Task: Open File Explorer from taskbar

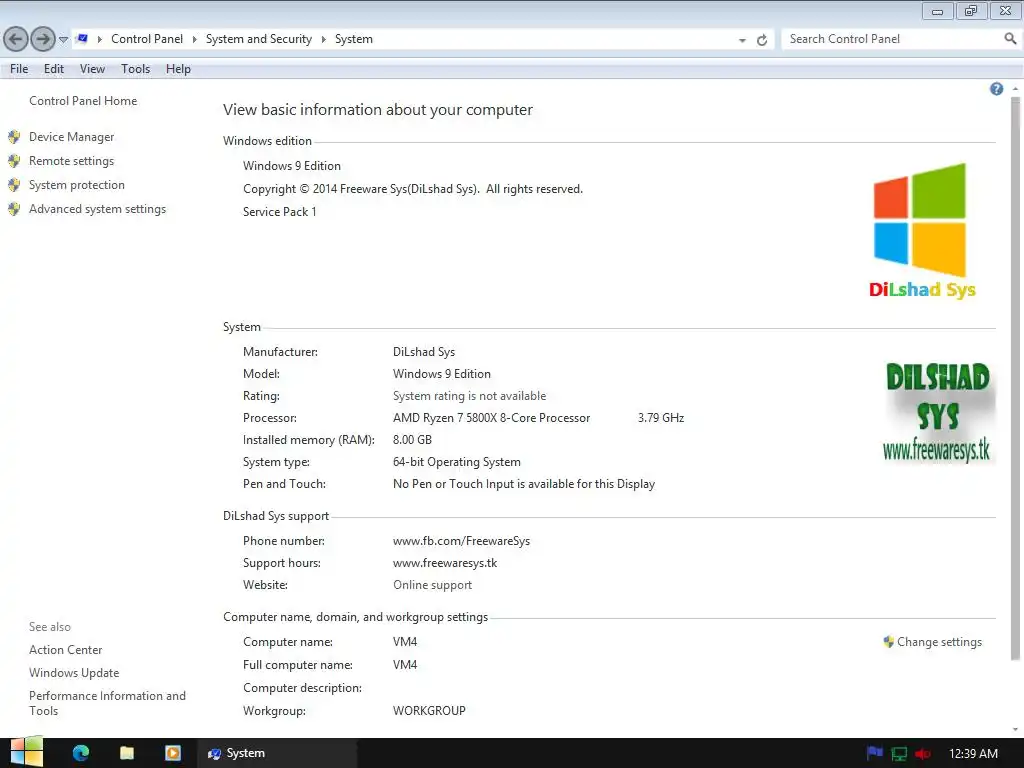Action: pos(127,753)
